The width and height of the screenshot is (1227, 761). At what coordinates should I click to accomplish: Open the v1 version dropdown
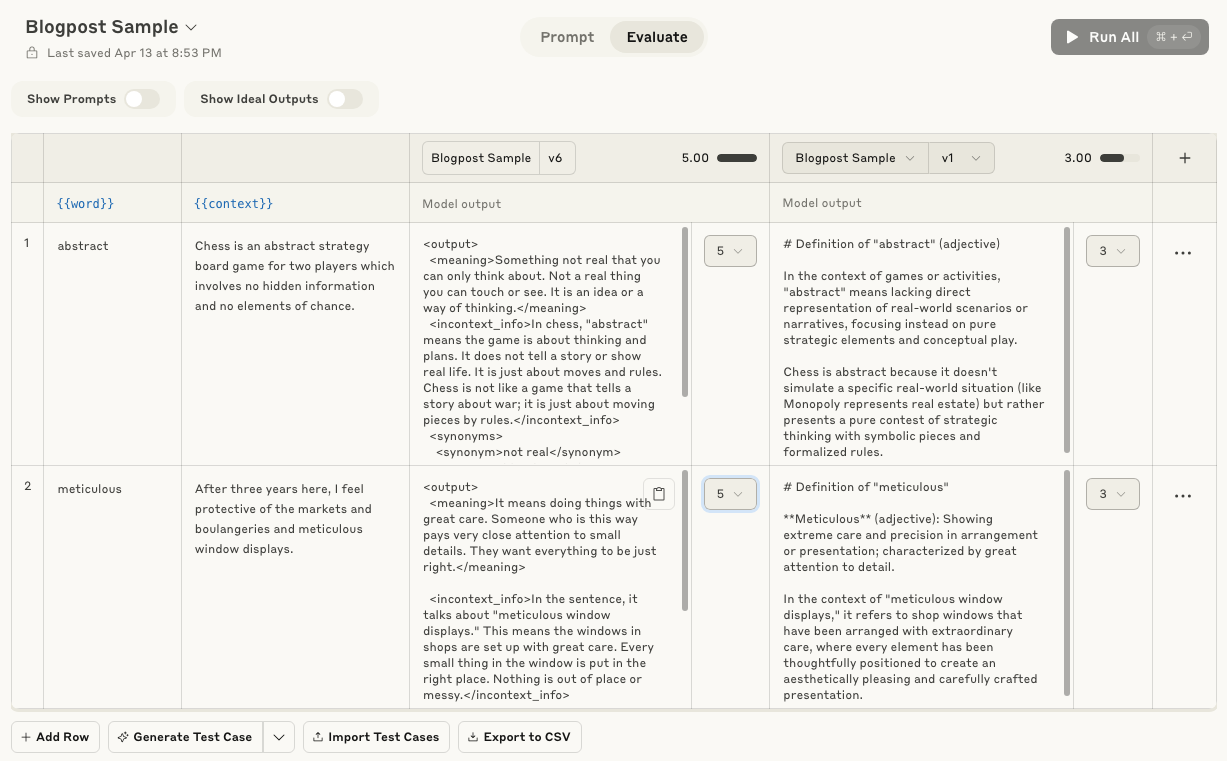[x=961, y=158]
